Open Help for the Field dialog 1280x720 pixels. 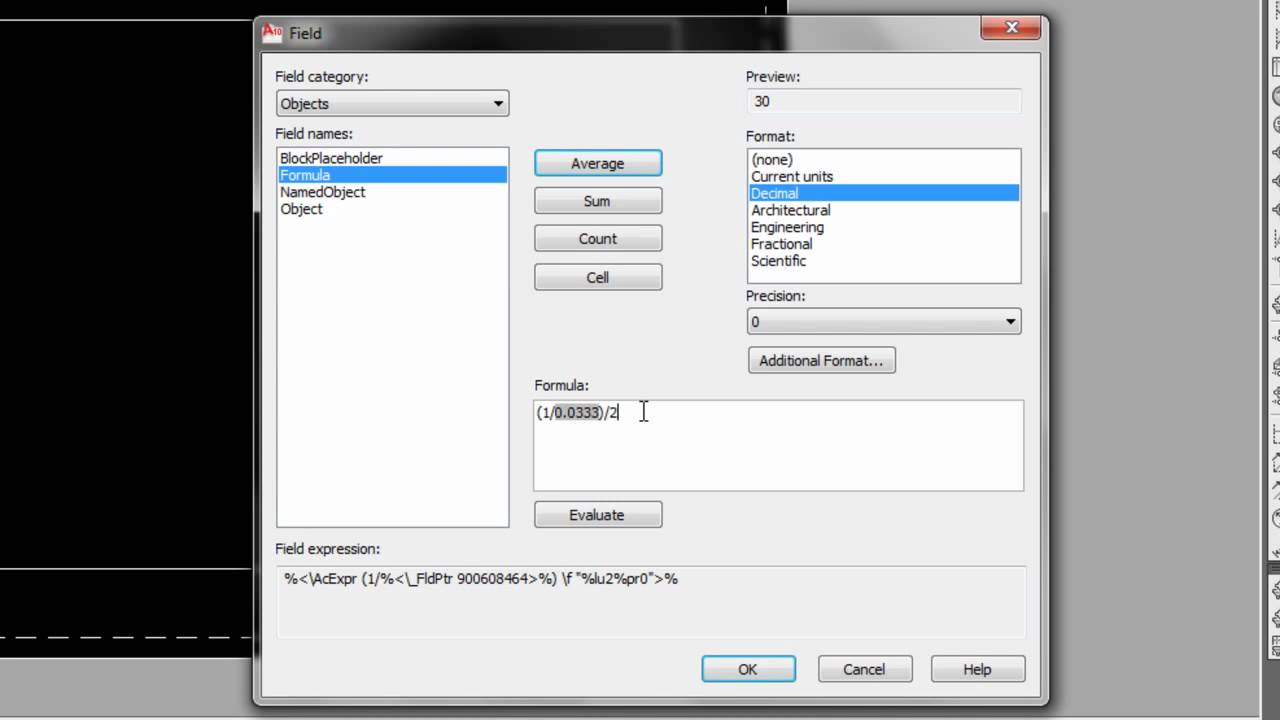click(977, 669)
